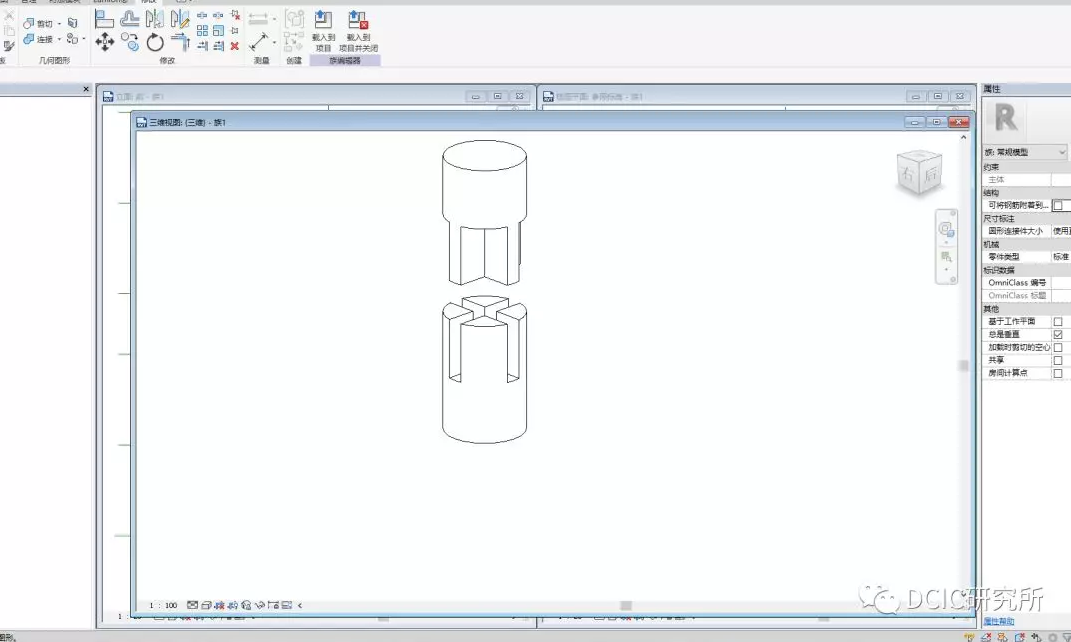Click the Visual Style icon in view control bar
The height and width of the screenshot is (642, 1071).
pos(206,605)
